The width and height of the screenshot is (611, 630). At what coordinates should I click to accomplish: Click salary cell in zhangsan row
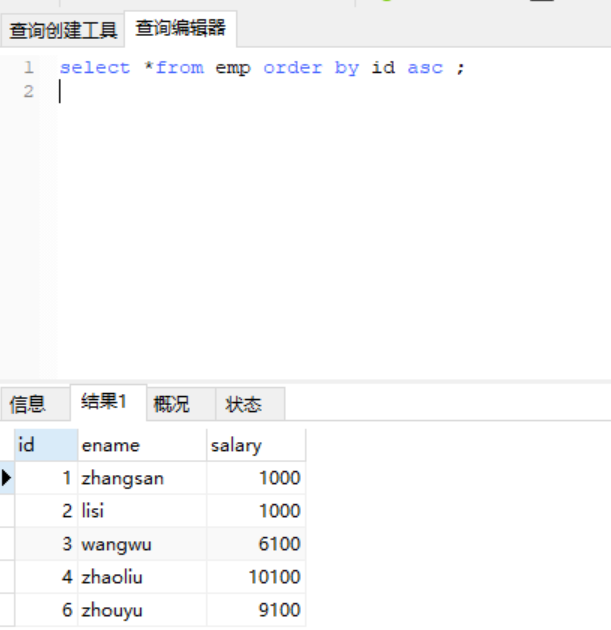(256, 478)
